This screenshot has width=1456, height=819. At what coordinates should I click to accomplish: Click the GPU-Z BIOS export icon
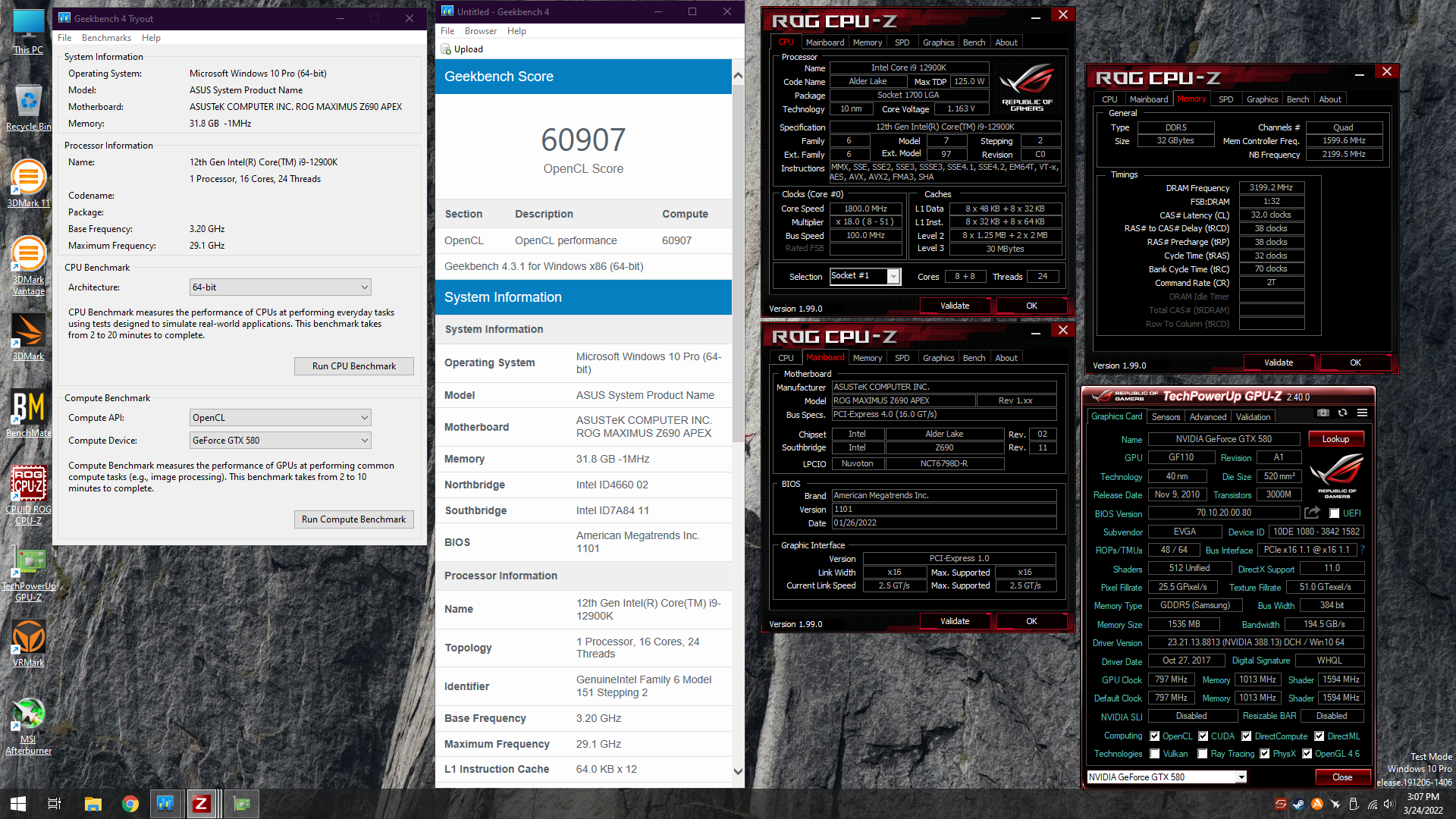[1312, 513]
